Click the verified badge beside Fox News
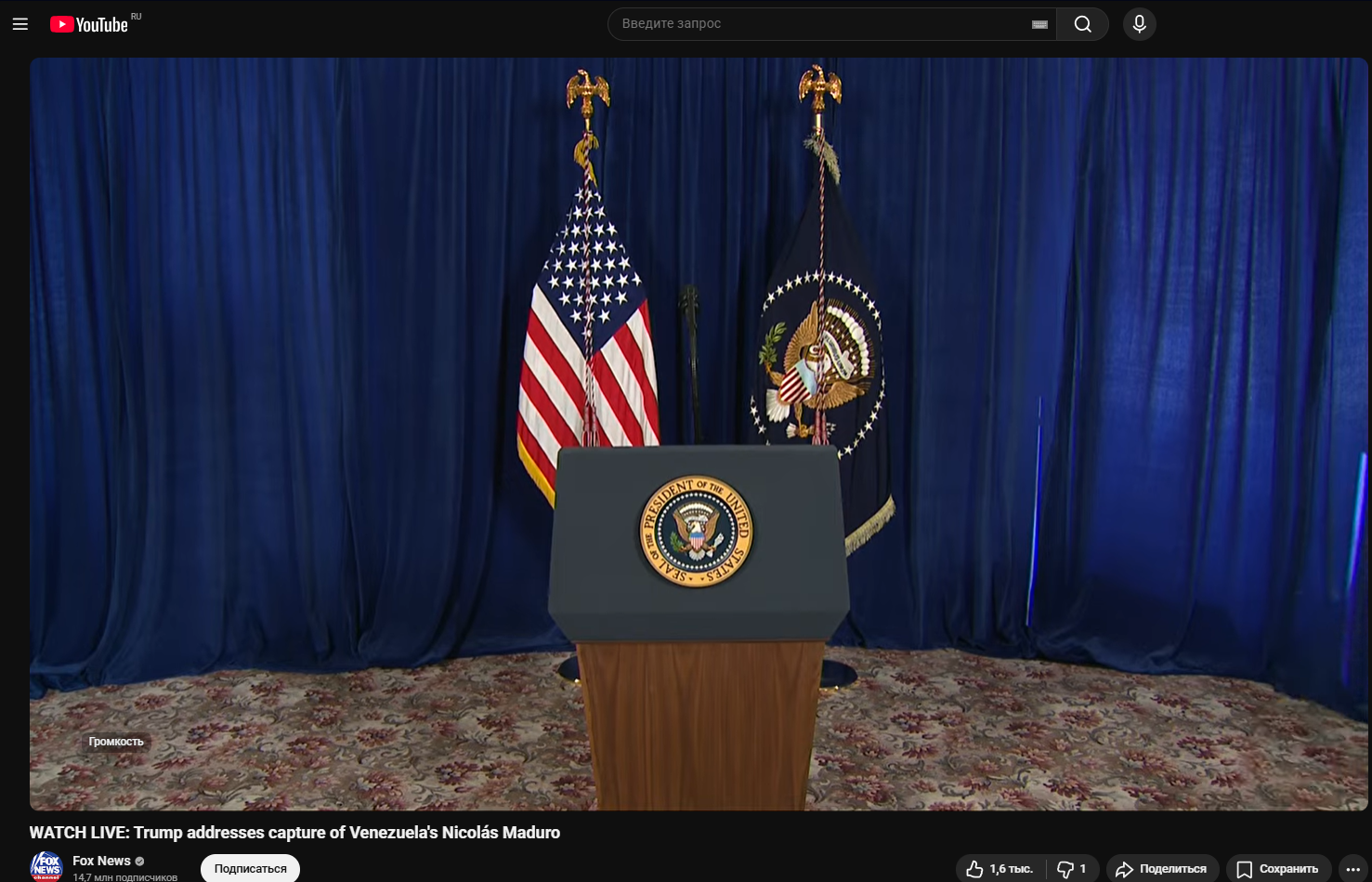1372x882 pixels. 140,862
